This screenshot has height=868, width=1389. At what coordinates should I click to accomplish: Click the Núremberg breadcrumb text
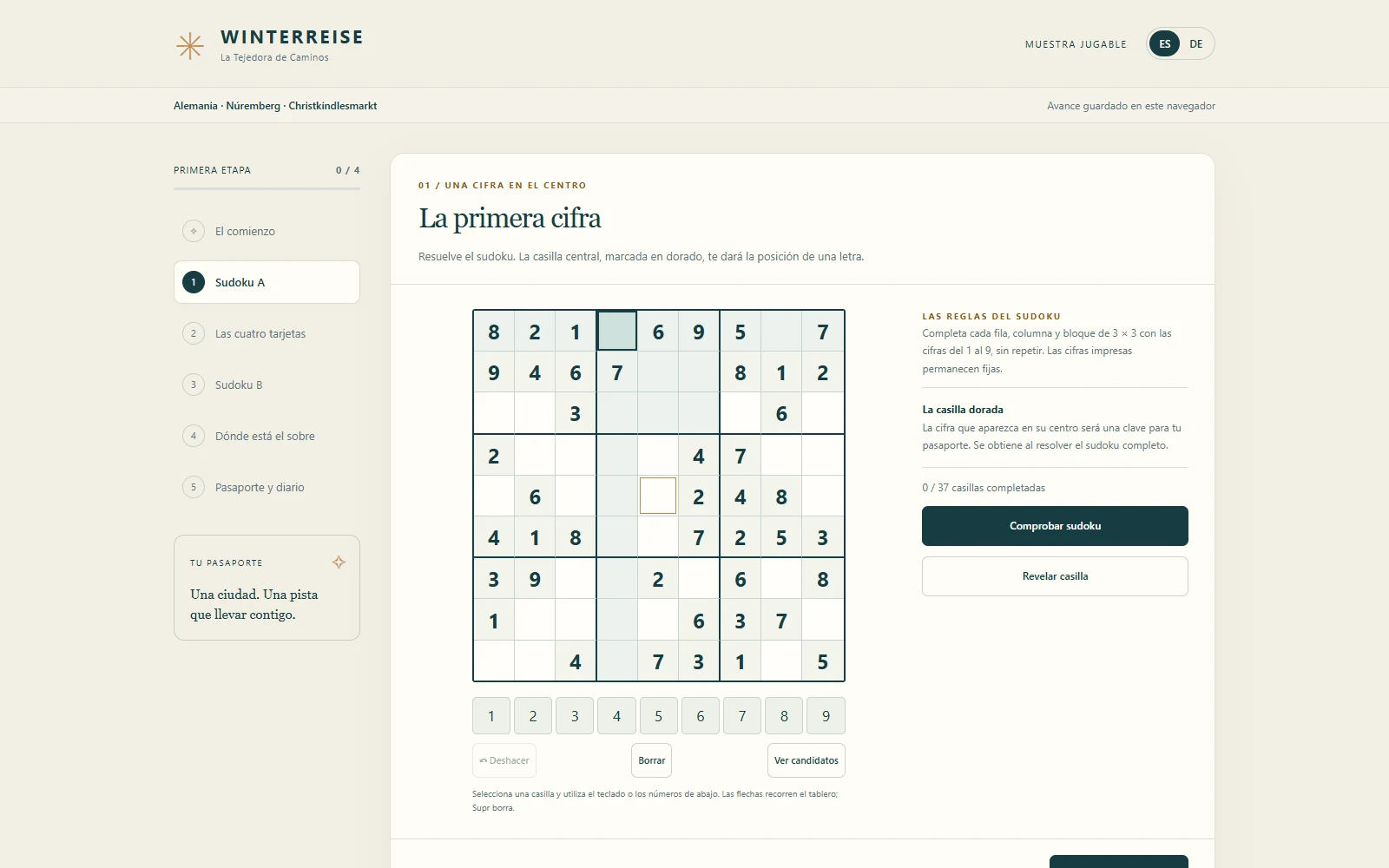(253, 106)
